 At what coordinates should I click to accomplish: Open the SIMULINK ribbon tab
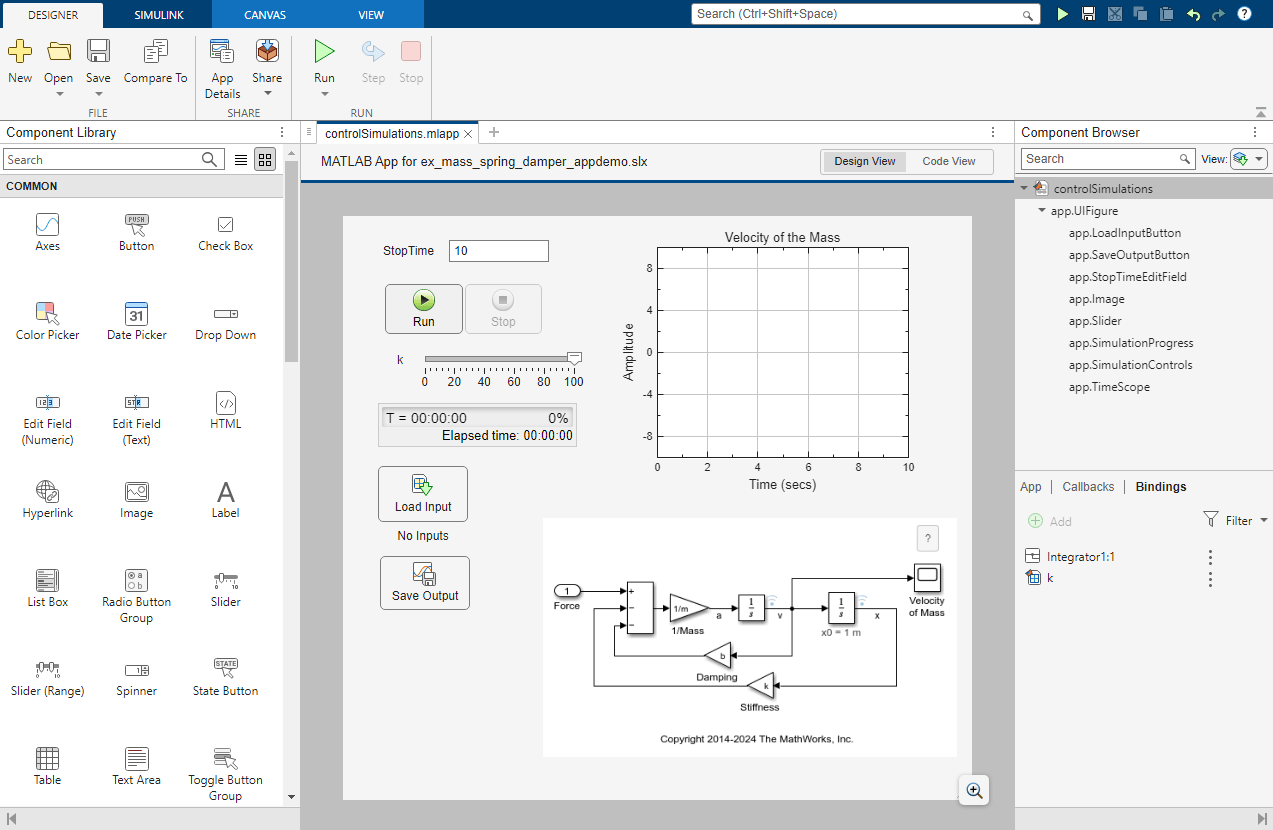pos(158,15)
